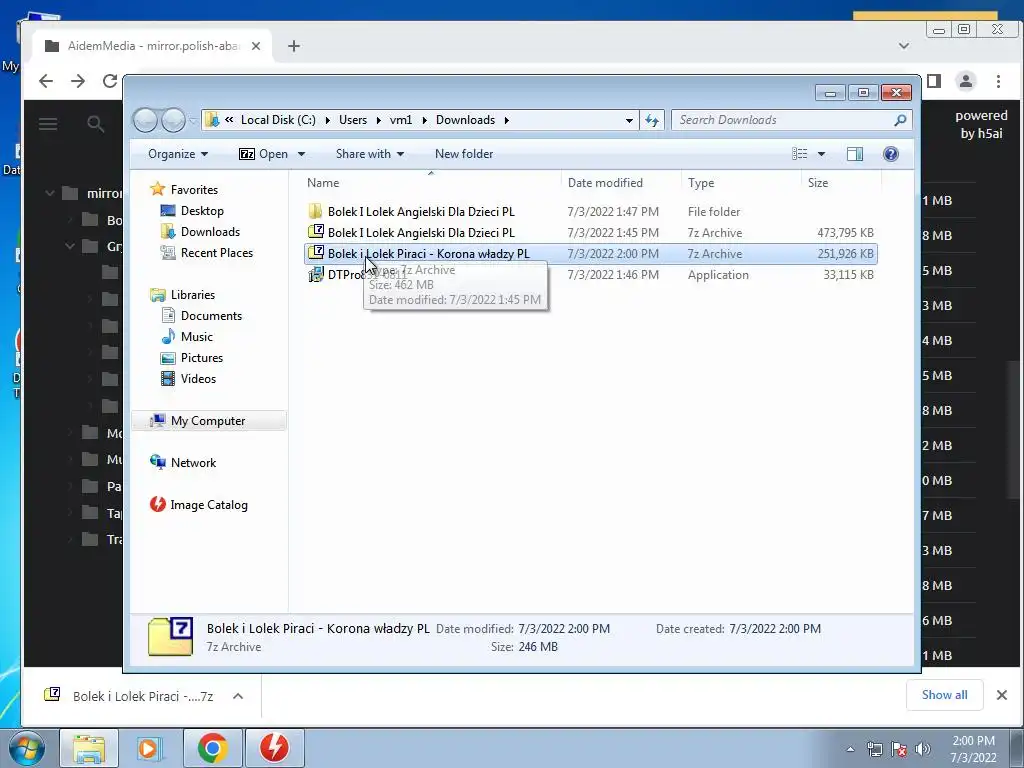
Task: Open the Windows Start menu
Action: [x=27, y=749]
